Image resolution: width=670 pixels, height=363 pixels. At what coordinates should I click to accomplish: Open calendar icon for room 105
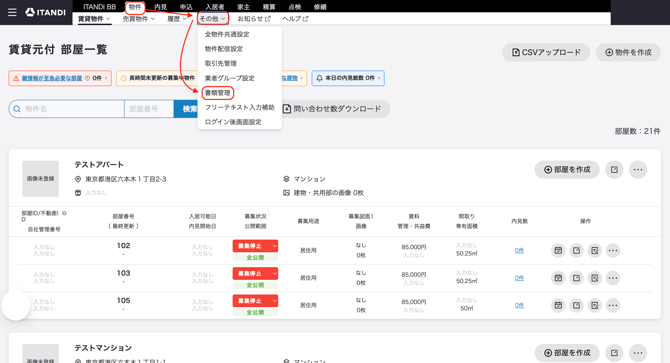(x=558, y=305)
